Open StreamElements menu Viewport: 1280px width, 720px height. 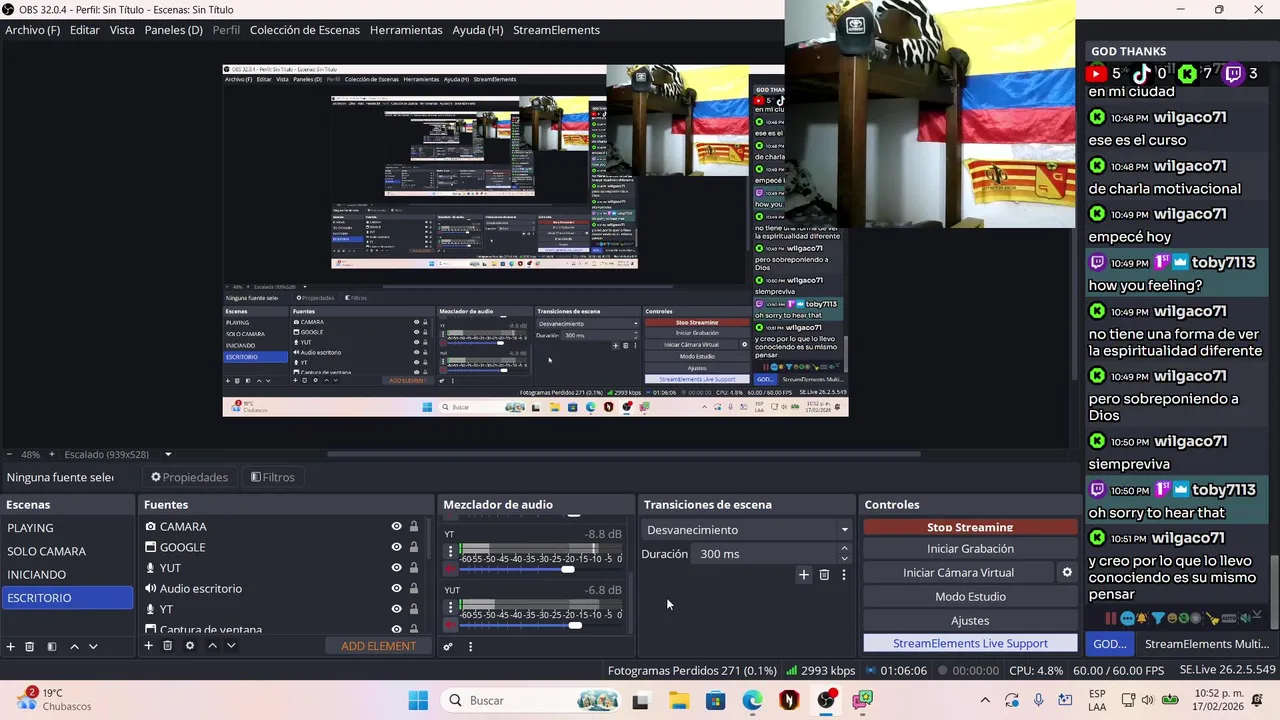pos(556,30)
